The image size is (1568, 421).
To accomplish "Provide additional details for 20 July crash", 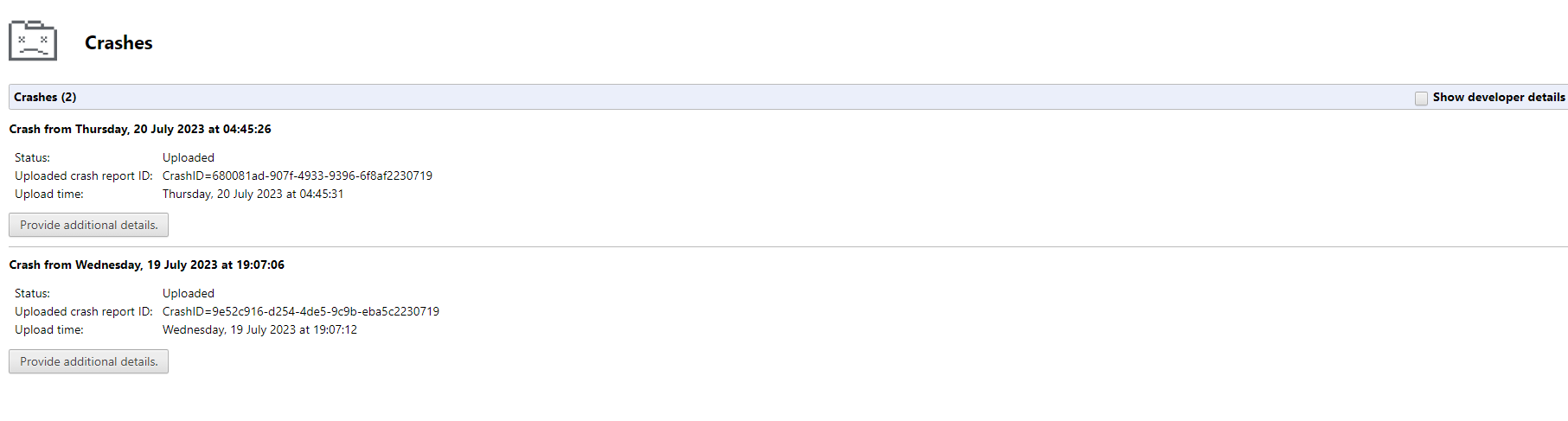I will (88, 225).
